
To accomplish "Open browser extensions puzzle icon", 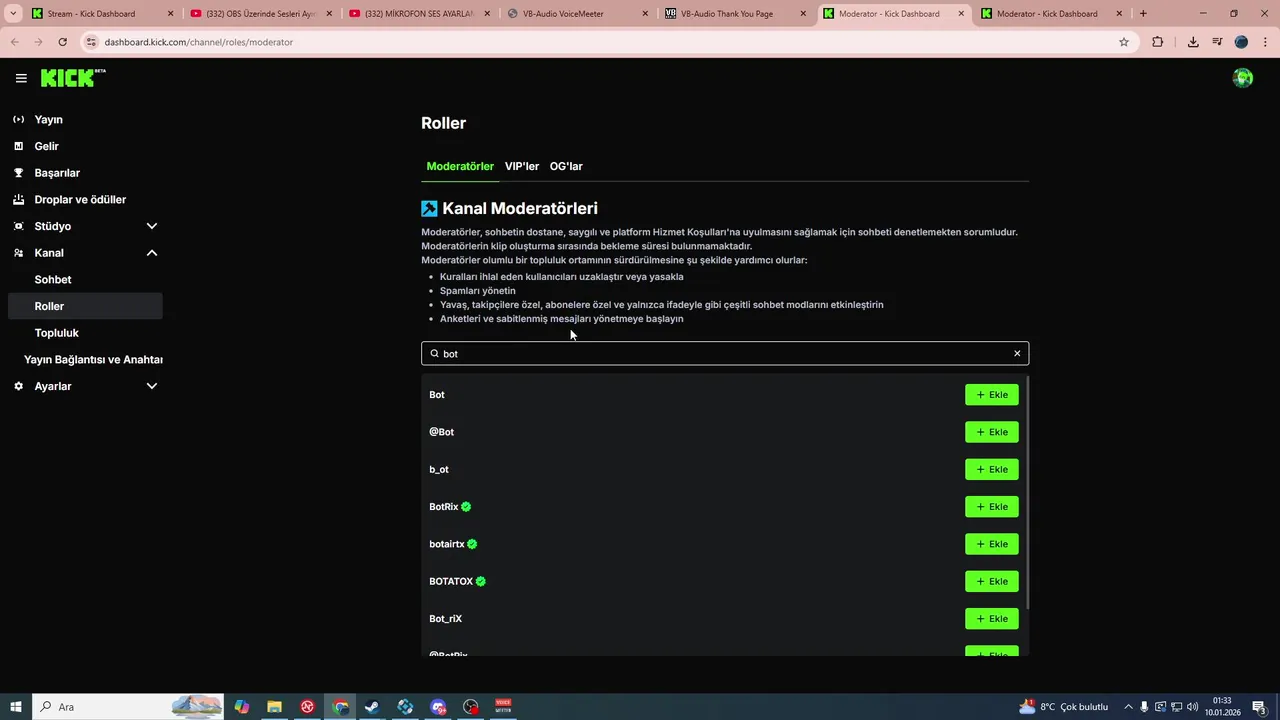I will pos(1158,42).
